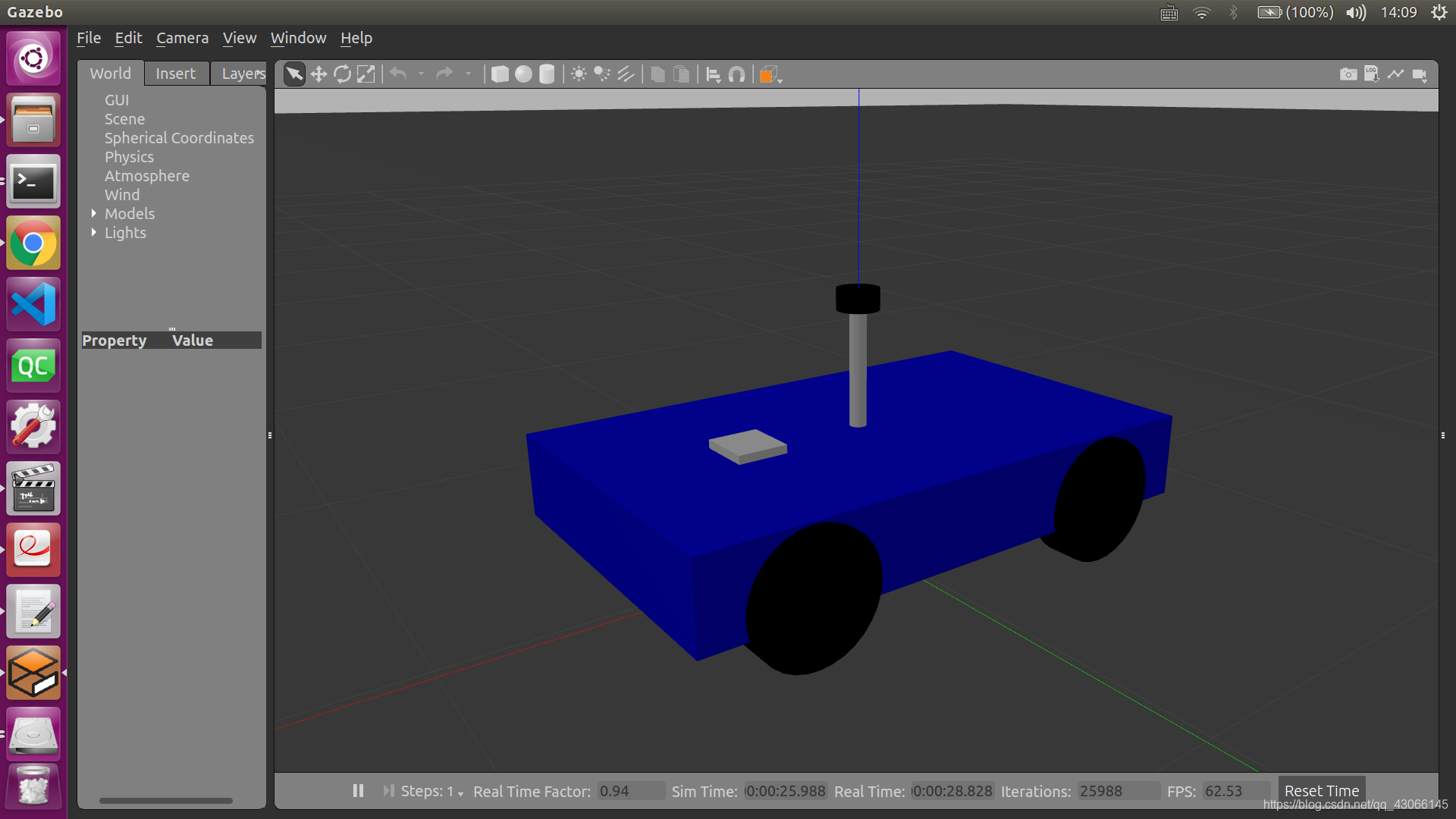
Task: Insert a box shape
Action: 500,74
